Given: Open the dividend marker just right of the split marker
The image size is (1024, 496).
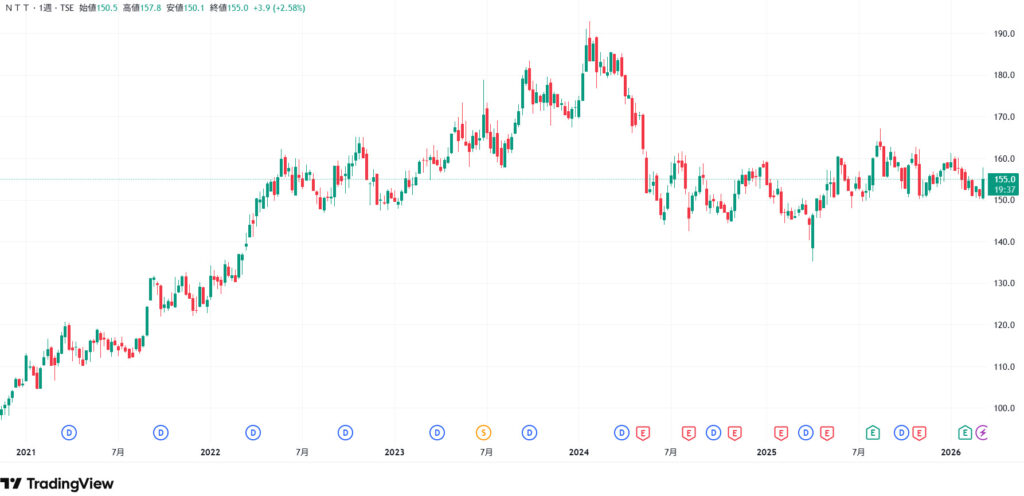Looking at the screenshot, I should pos(529,433).
